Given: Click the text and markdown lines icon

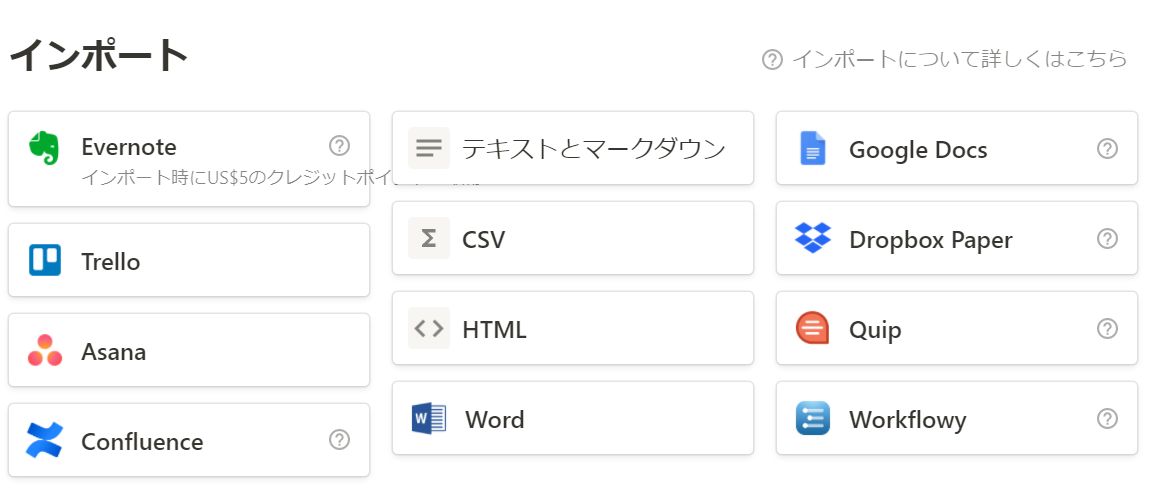Looking at the screenshot, I should click(x=429, y=148).
